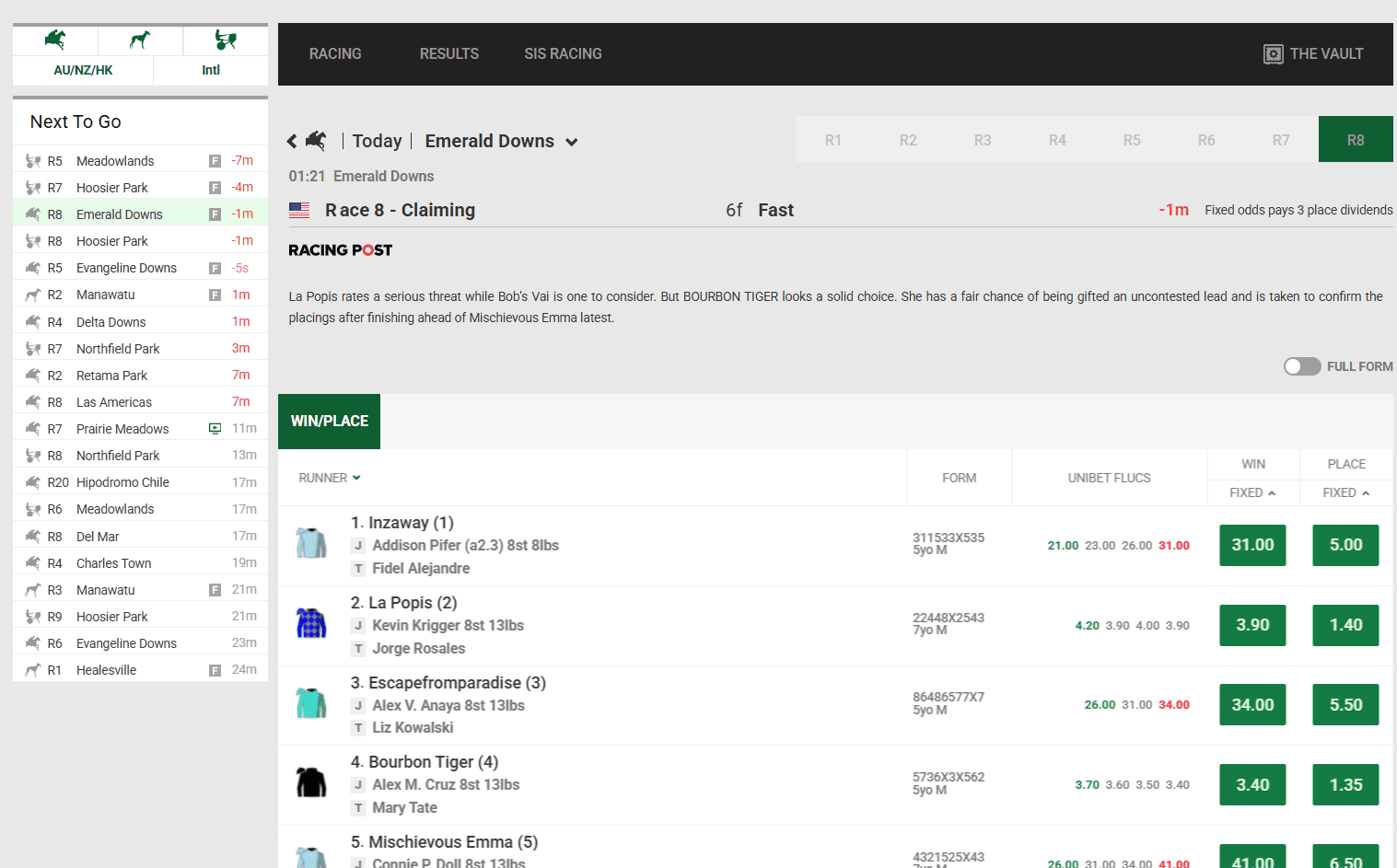Toggle the FULL FORM switch
This screenshot has height=868, width=1397.
coord(1302,366)
